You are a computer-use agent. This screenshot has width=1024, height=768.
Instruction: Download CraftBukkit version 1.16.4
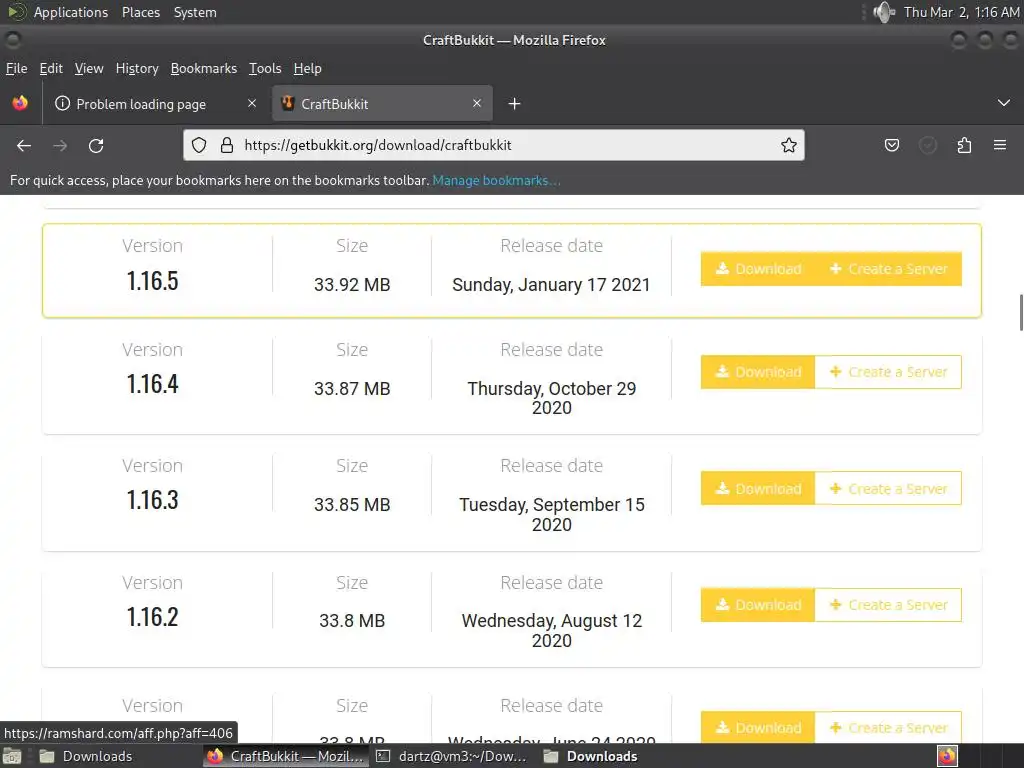pos(758,372)
